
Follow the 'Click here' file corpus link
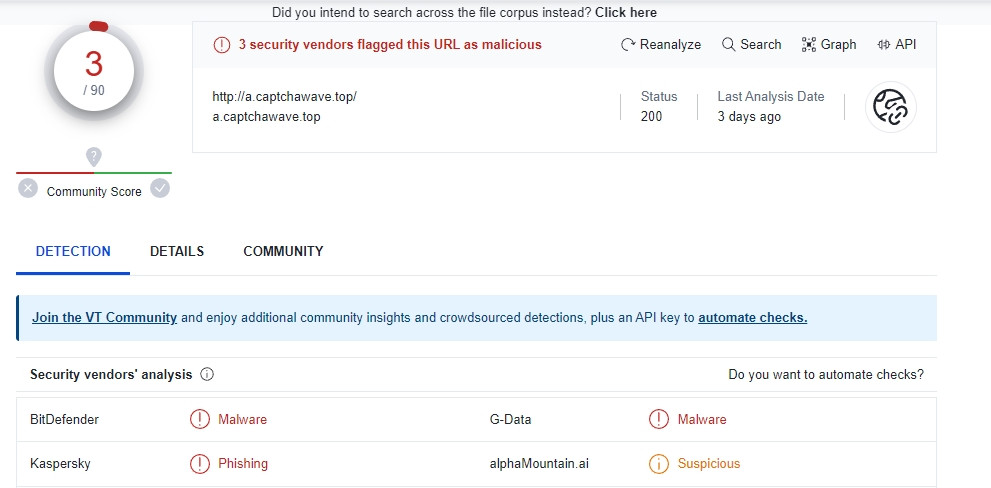tap(626, 13)
